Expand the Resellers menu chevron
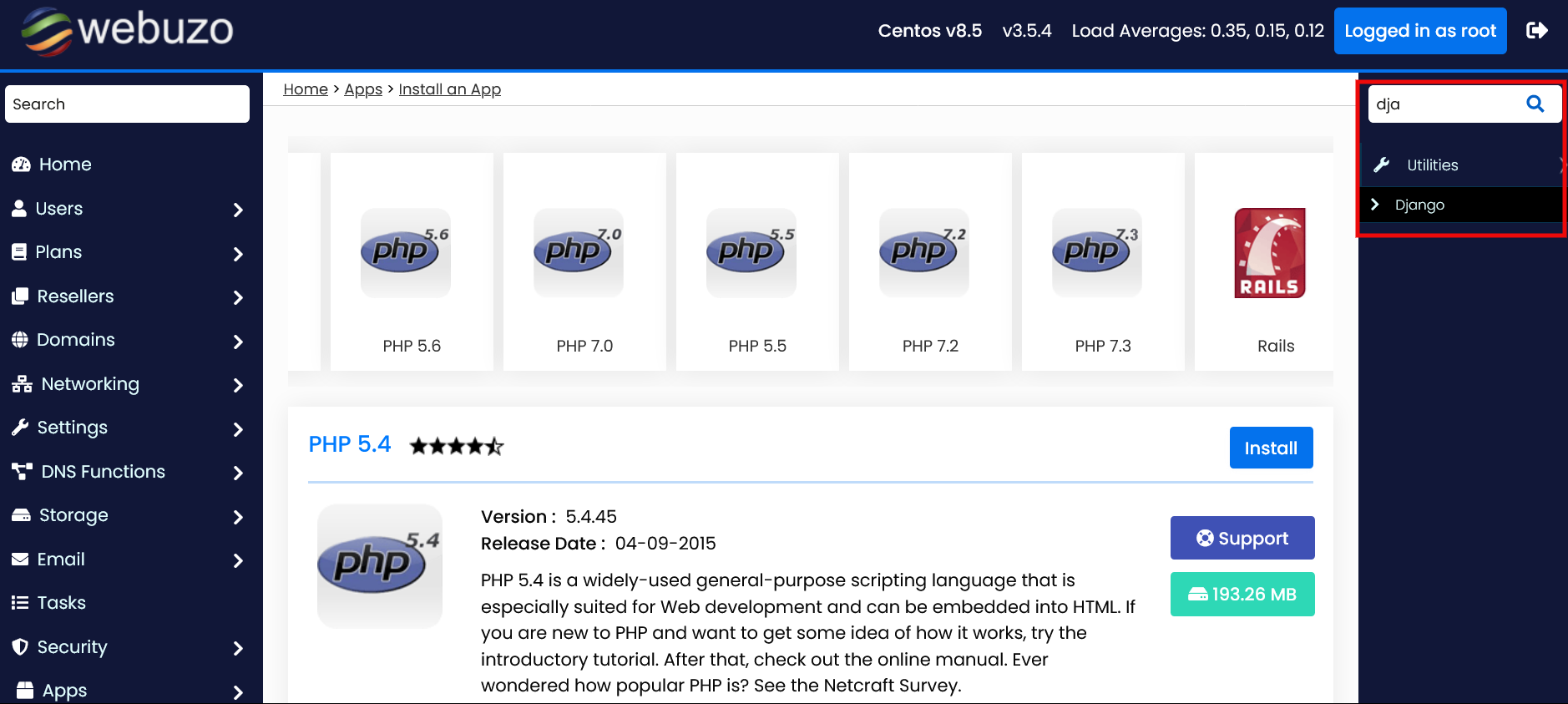Image resolution: width=1568 pixels, height=704 pixels. (x=238, y=297)
